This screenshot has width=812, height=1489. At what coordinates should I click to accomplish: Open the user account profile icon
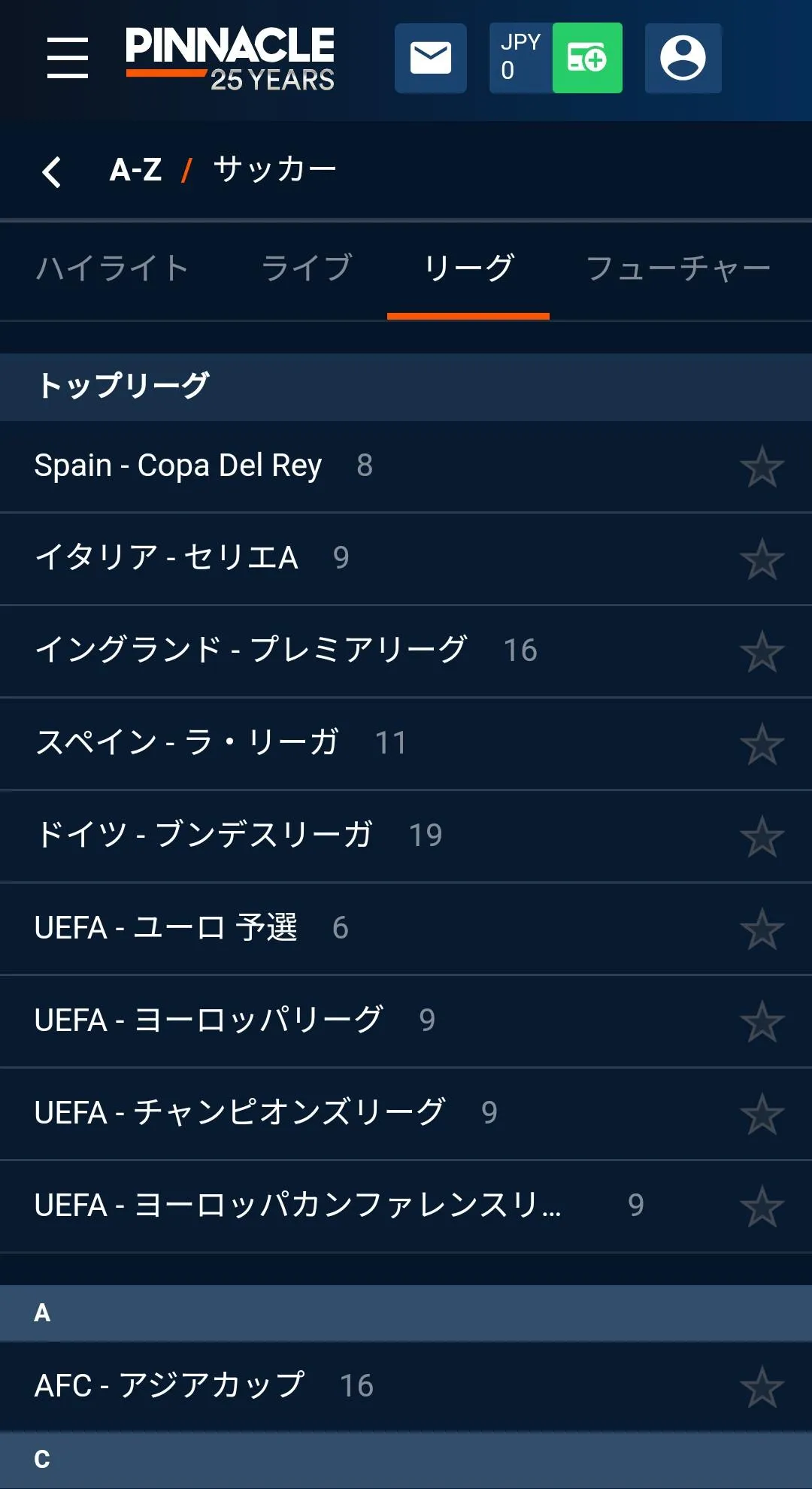tap(683, 58)
